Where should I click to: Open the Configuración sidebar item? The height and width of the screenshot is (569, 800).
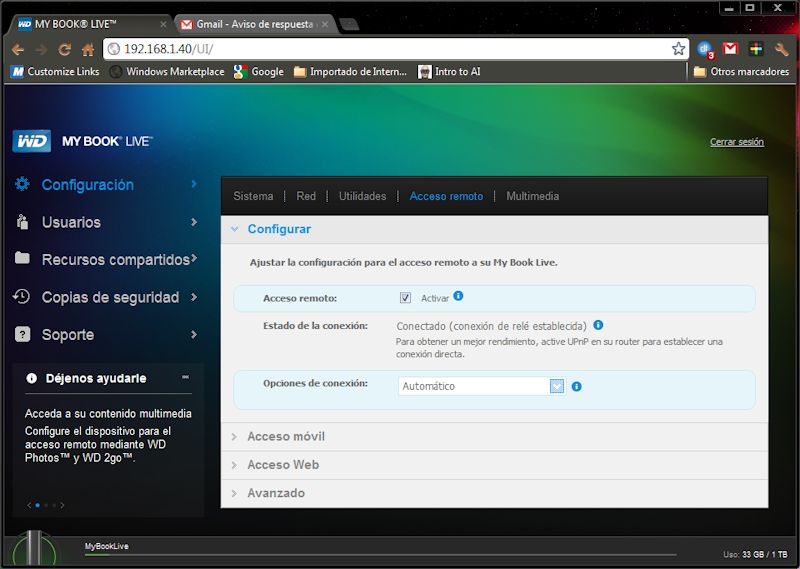[106, 184]
